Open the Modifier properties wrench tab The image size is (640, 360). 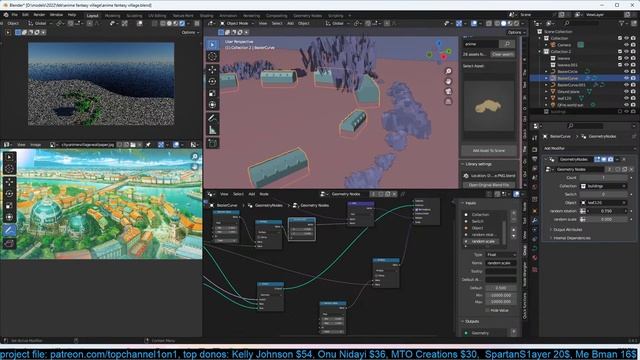coord(535,220)
